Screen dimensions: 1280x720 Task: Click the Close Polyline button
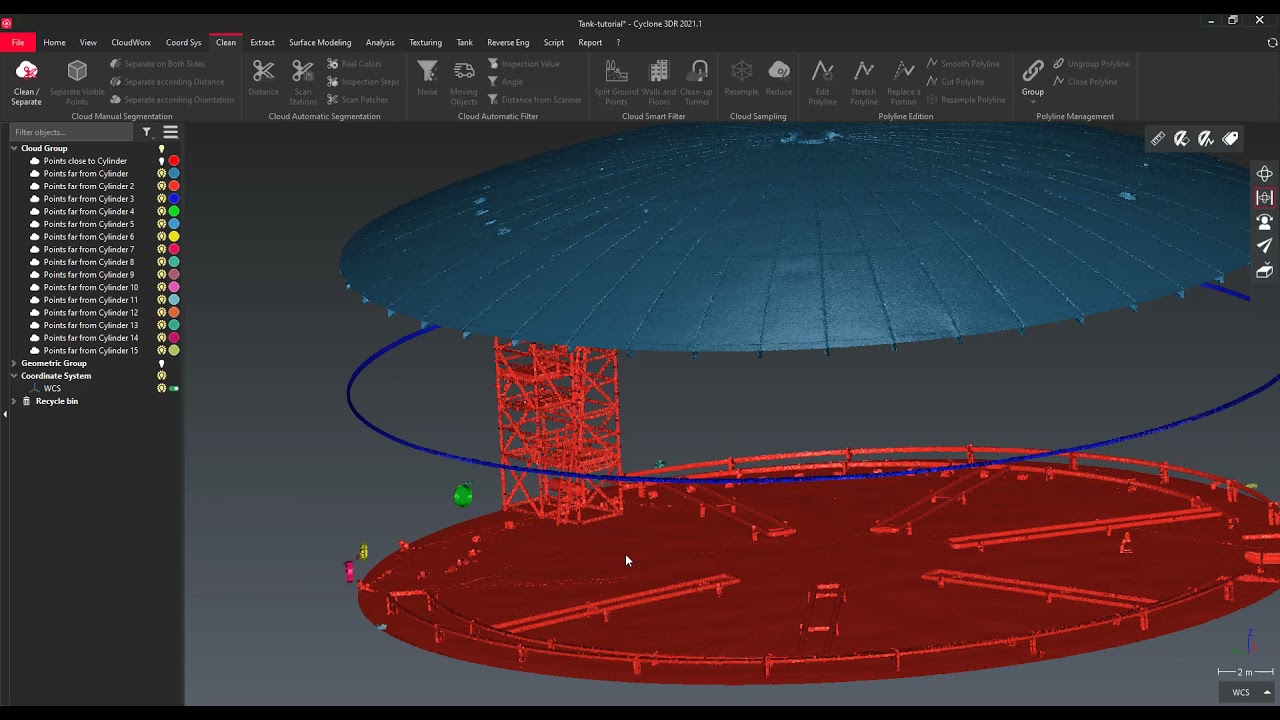[1085, 82]
